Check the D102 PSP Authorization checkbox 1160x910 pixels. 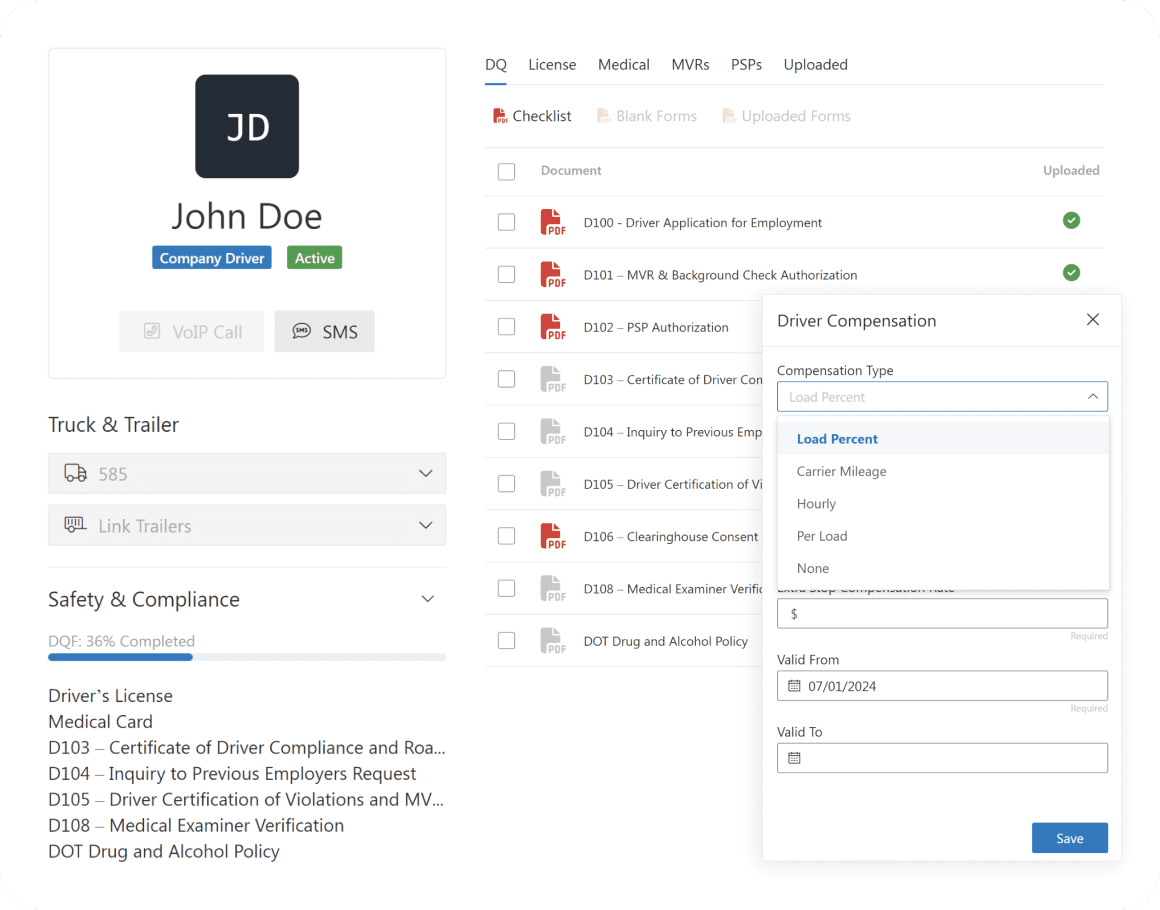(x=506, y=326)
